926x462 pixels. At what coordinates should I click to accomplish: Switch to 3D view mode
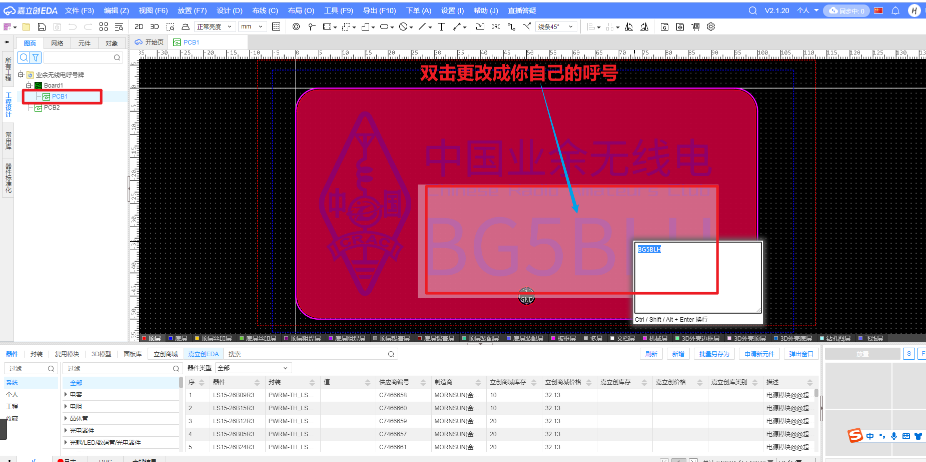(x=154, y=27)
